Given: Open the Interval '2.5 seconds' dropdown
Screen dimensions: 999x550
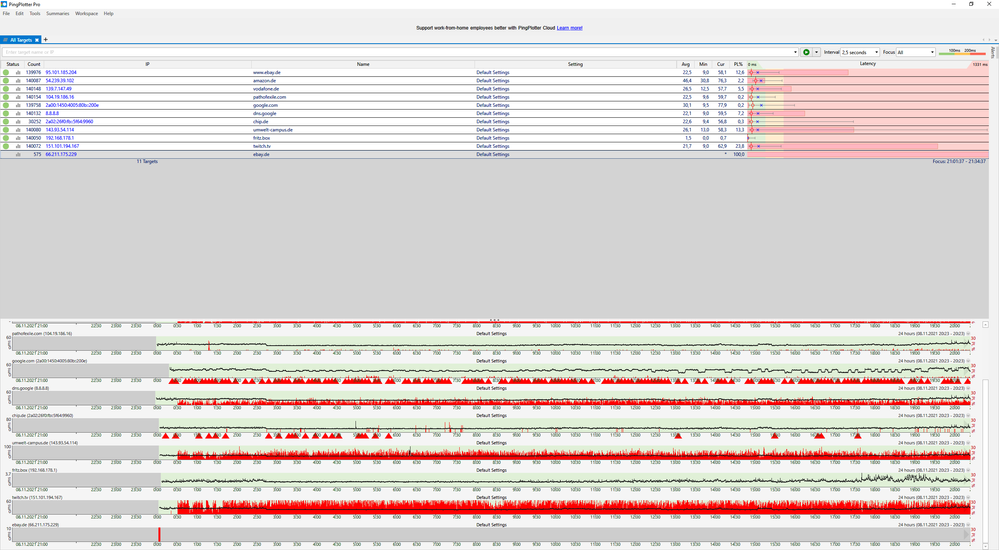Looking at the screenshot, I should (x=860, y=52).
